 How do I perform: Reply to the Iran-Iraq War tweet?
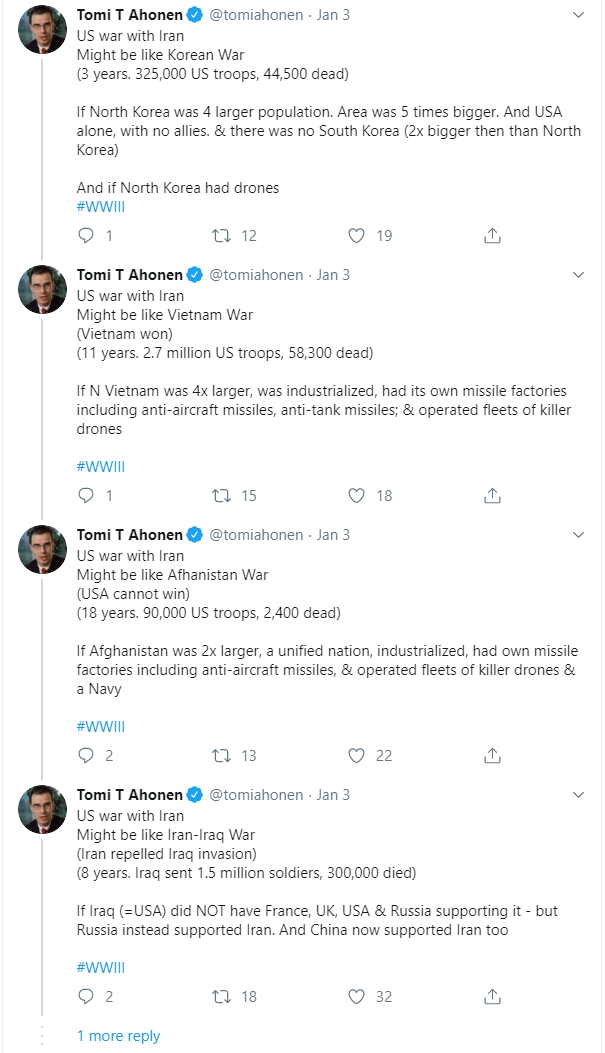86,997
